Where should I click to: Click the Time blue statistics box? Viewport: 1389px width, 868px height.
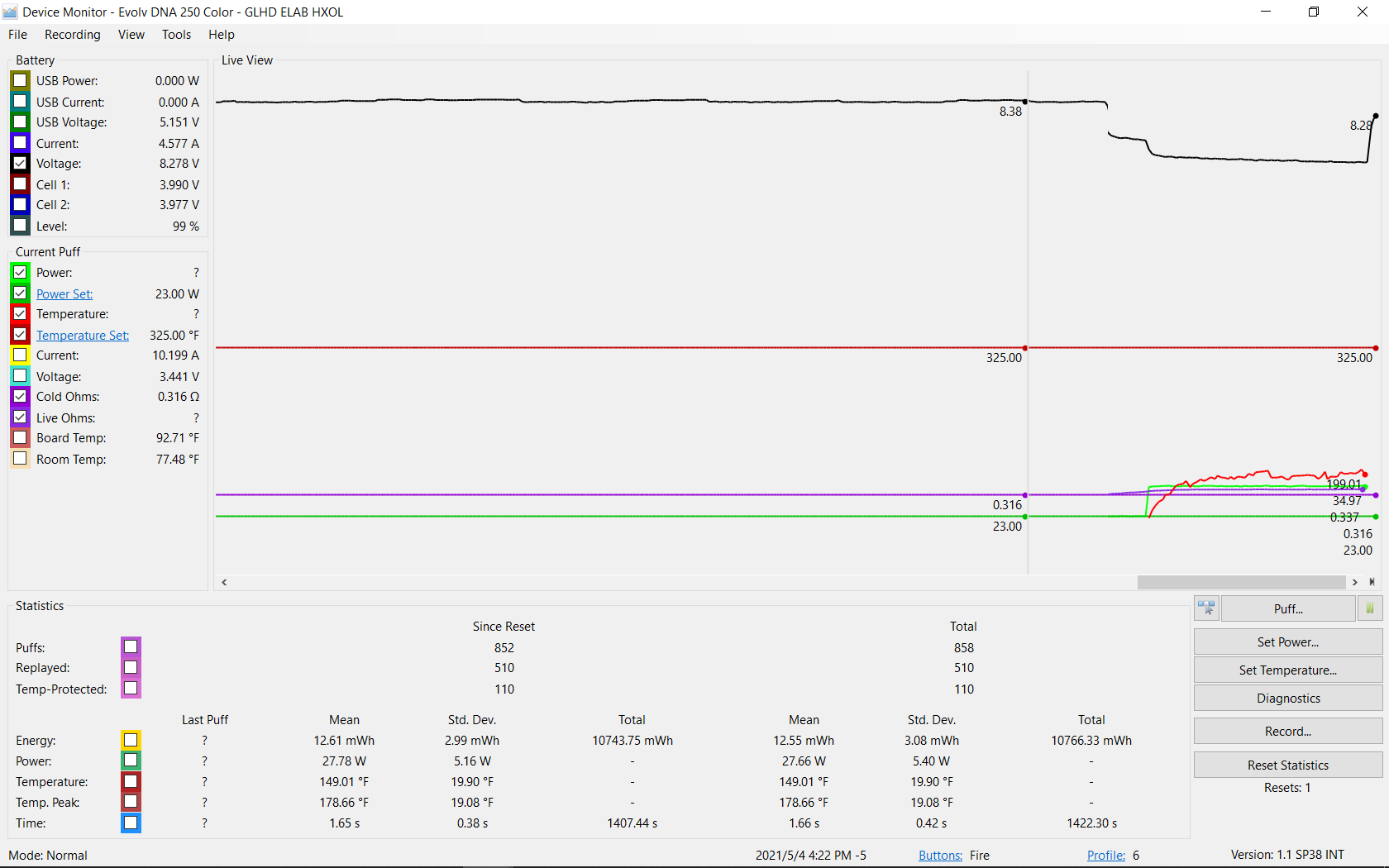131,823
